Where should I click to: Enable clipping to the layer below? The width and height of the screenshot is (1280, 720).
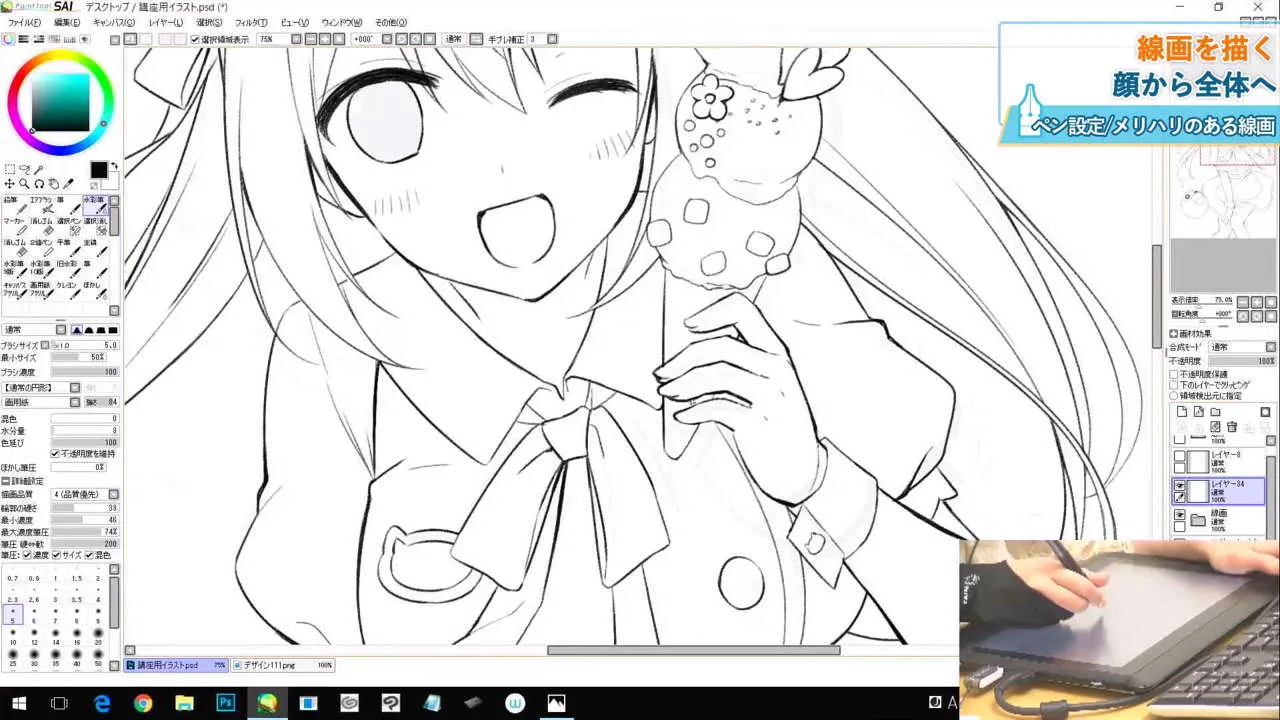point(1175,383)
